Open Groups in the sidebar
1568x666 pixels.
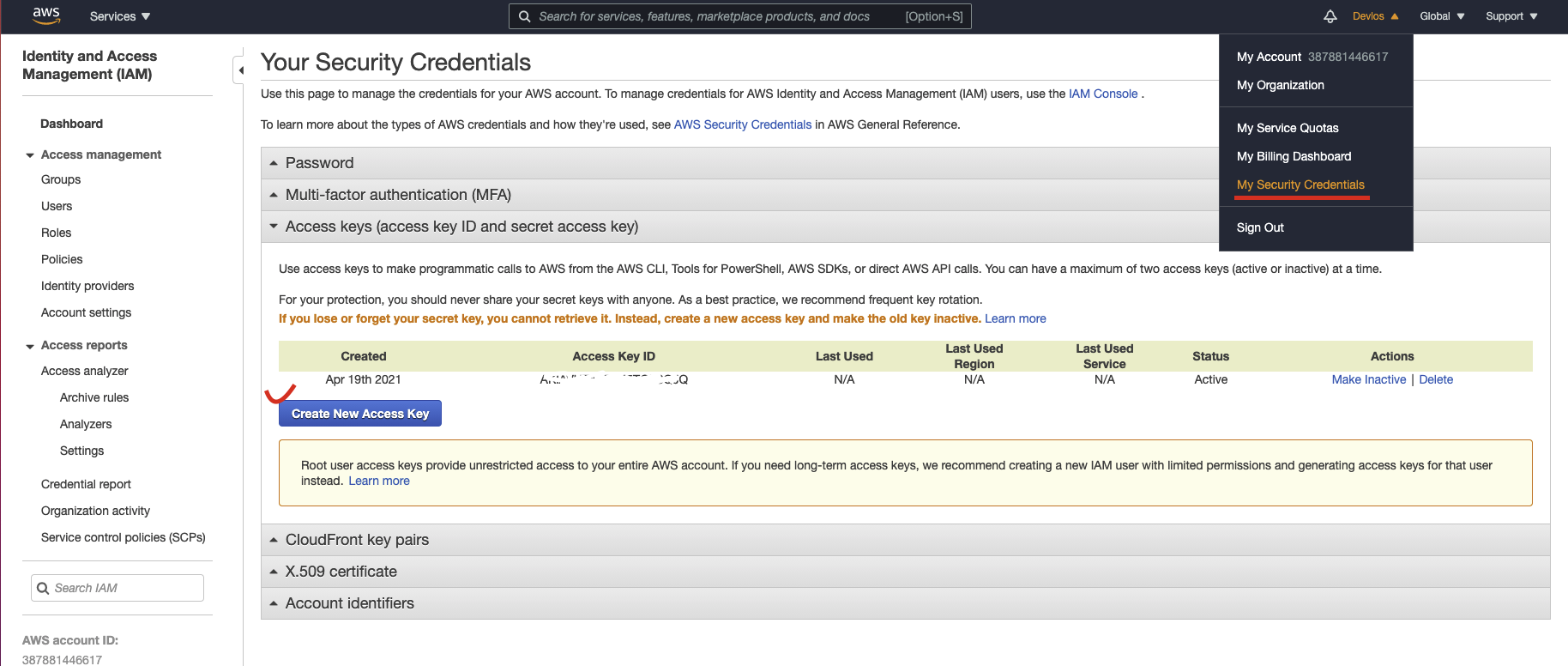coord(61,179)
